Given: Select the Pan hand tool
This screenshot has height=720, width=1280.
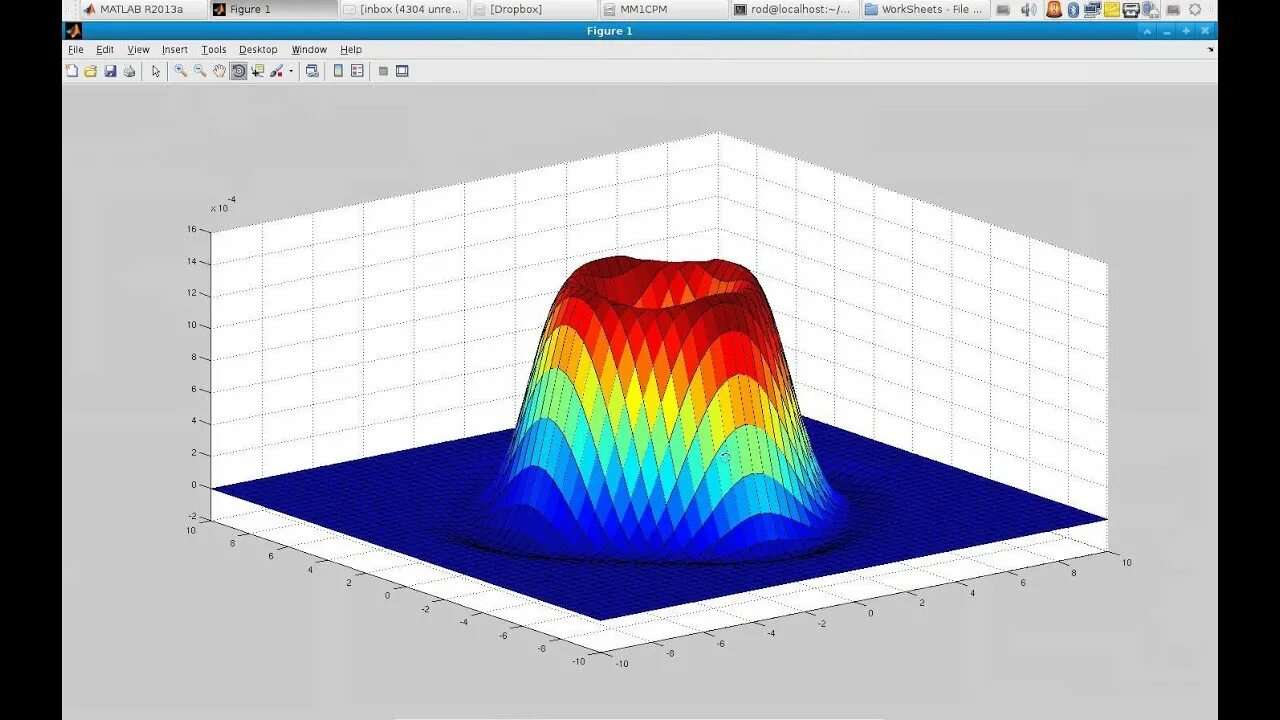Looking at the screenshot, I should coord(219,71).
